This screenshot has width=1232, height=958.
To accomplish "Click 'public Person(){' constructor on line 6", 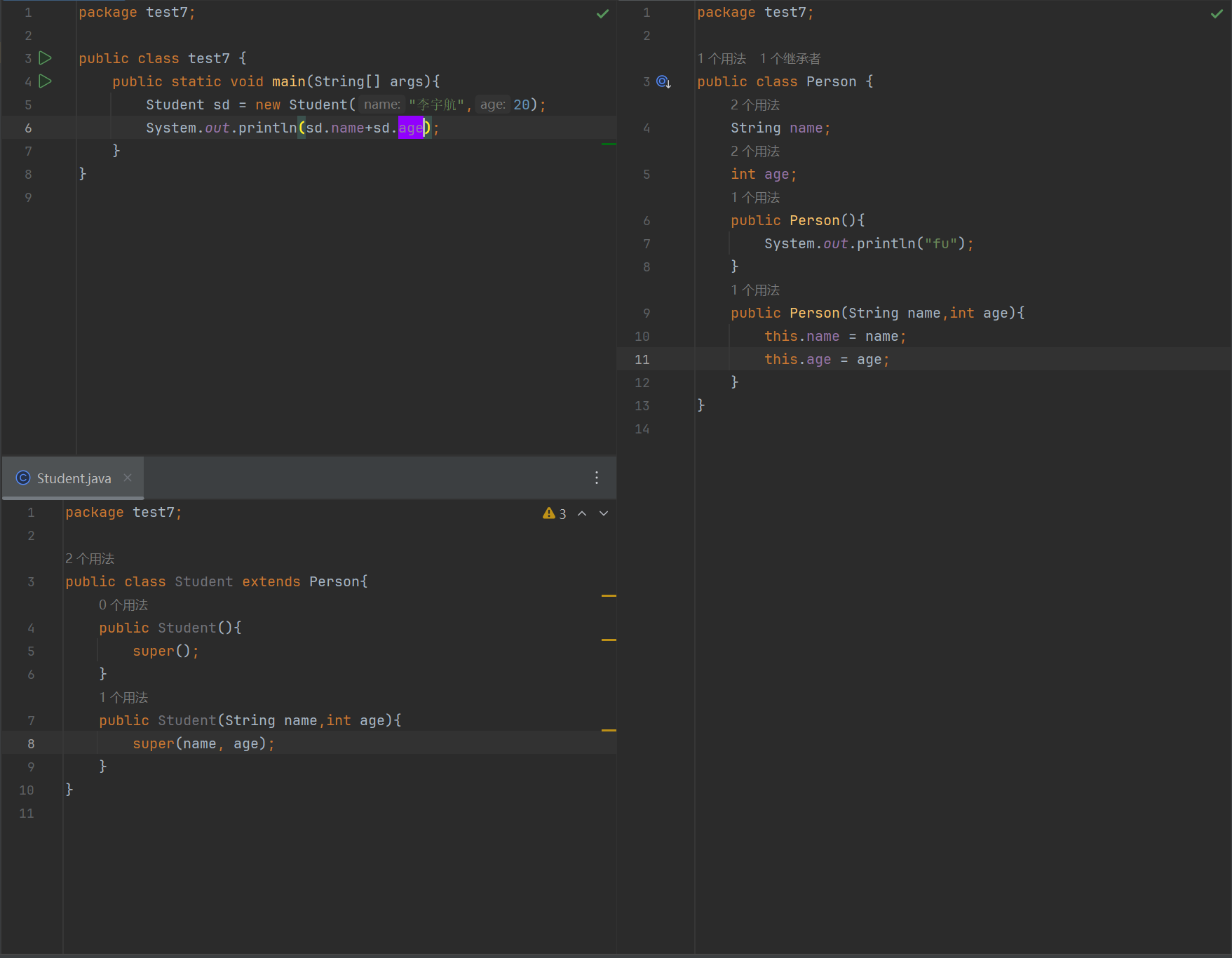I will click(x=798, y=220).
